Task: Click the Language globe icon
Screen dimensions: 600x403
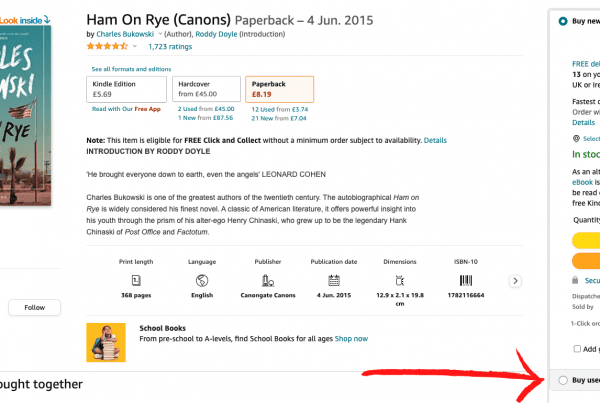Action: point(202,281)
